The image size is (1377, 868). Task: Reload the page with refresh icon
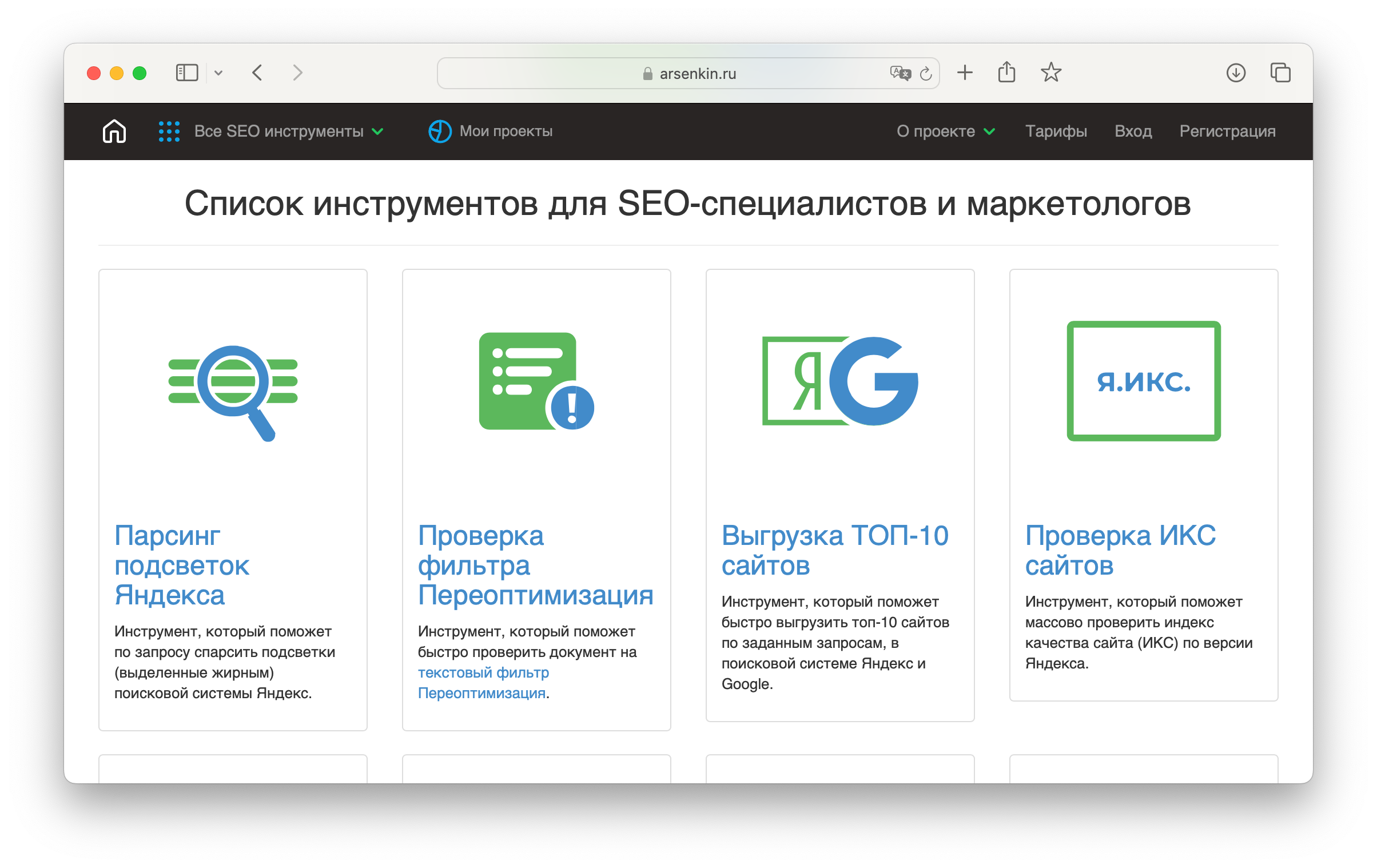[926, 73]
